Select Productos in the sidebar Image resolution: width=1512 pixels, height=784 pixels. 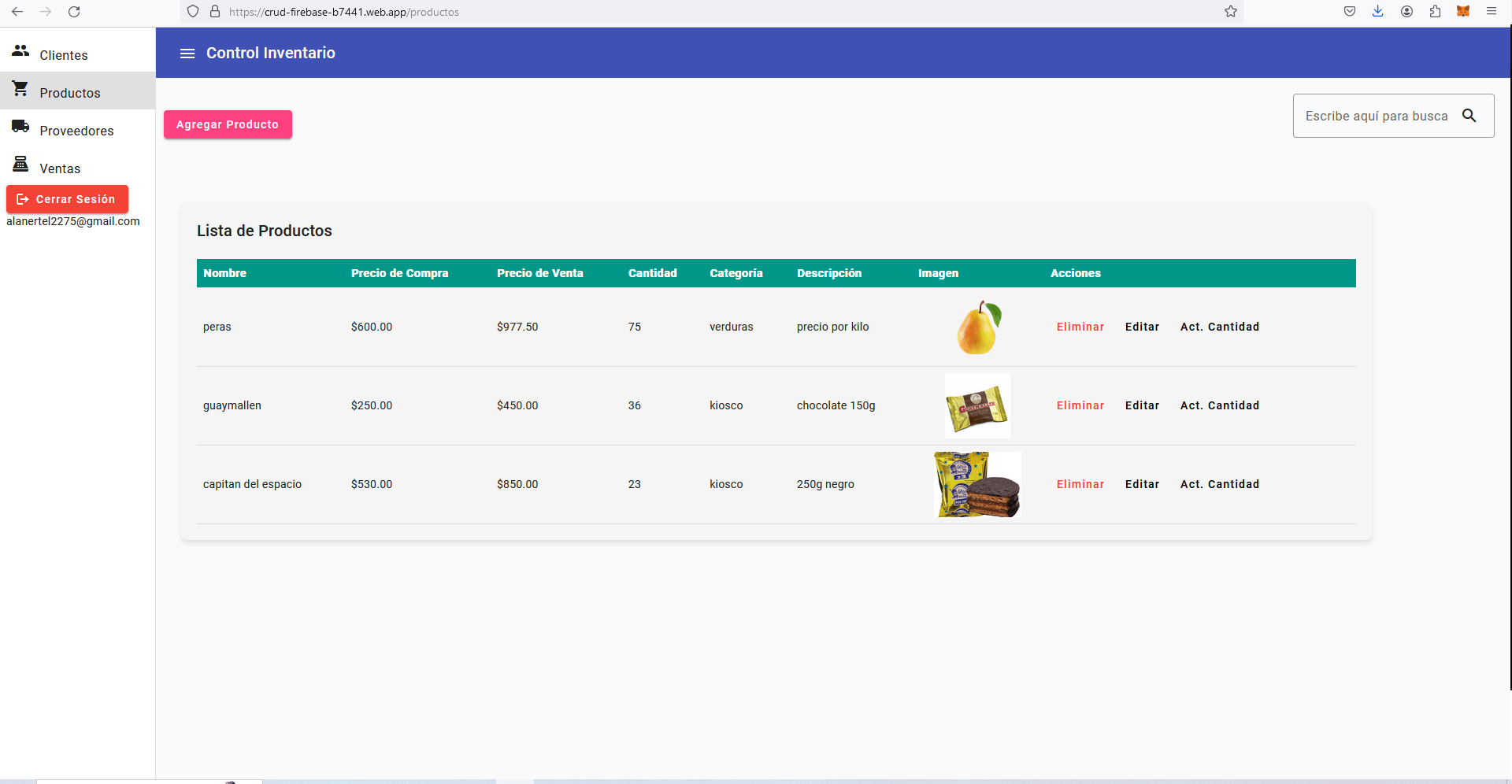(77, 91)
